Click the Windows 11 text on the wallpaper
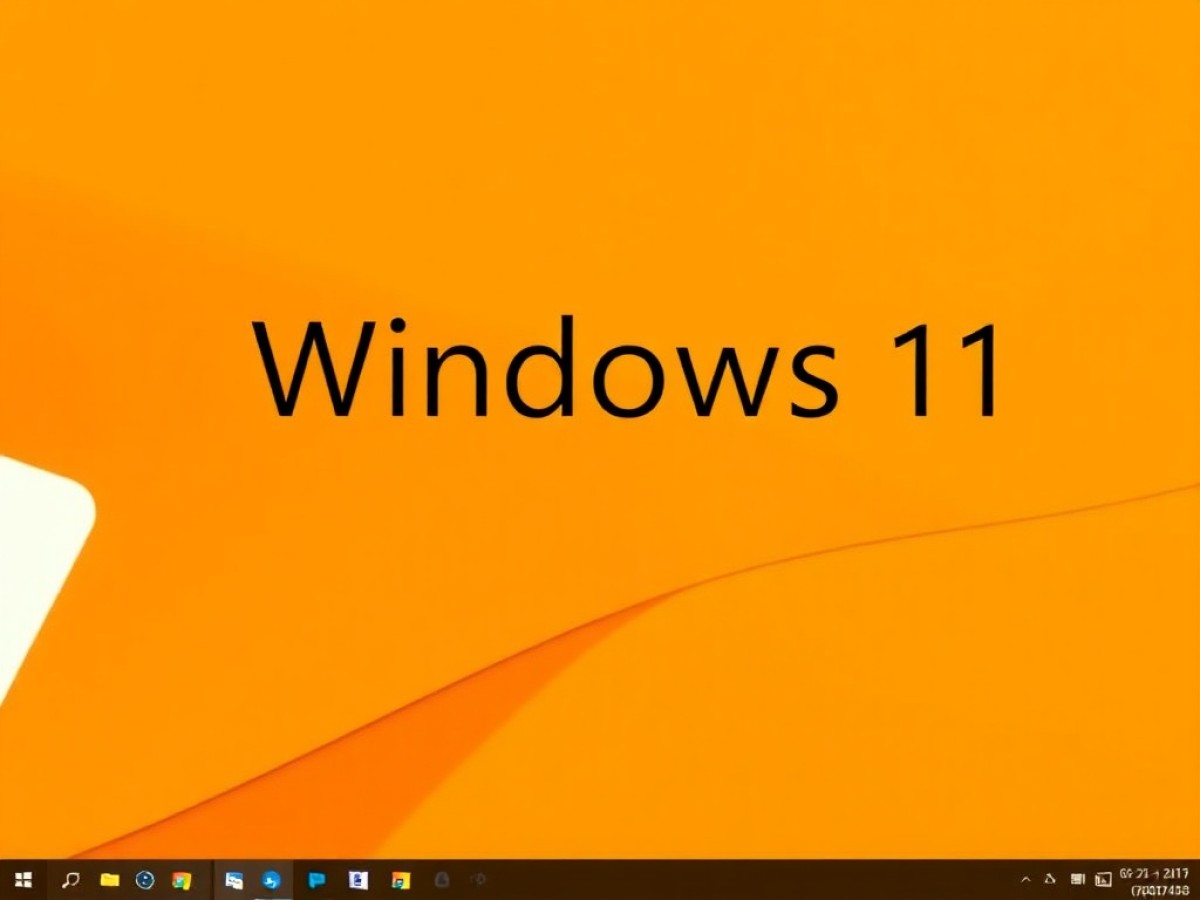This screenshot has width=1200, height=900. click(627, 368)
